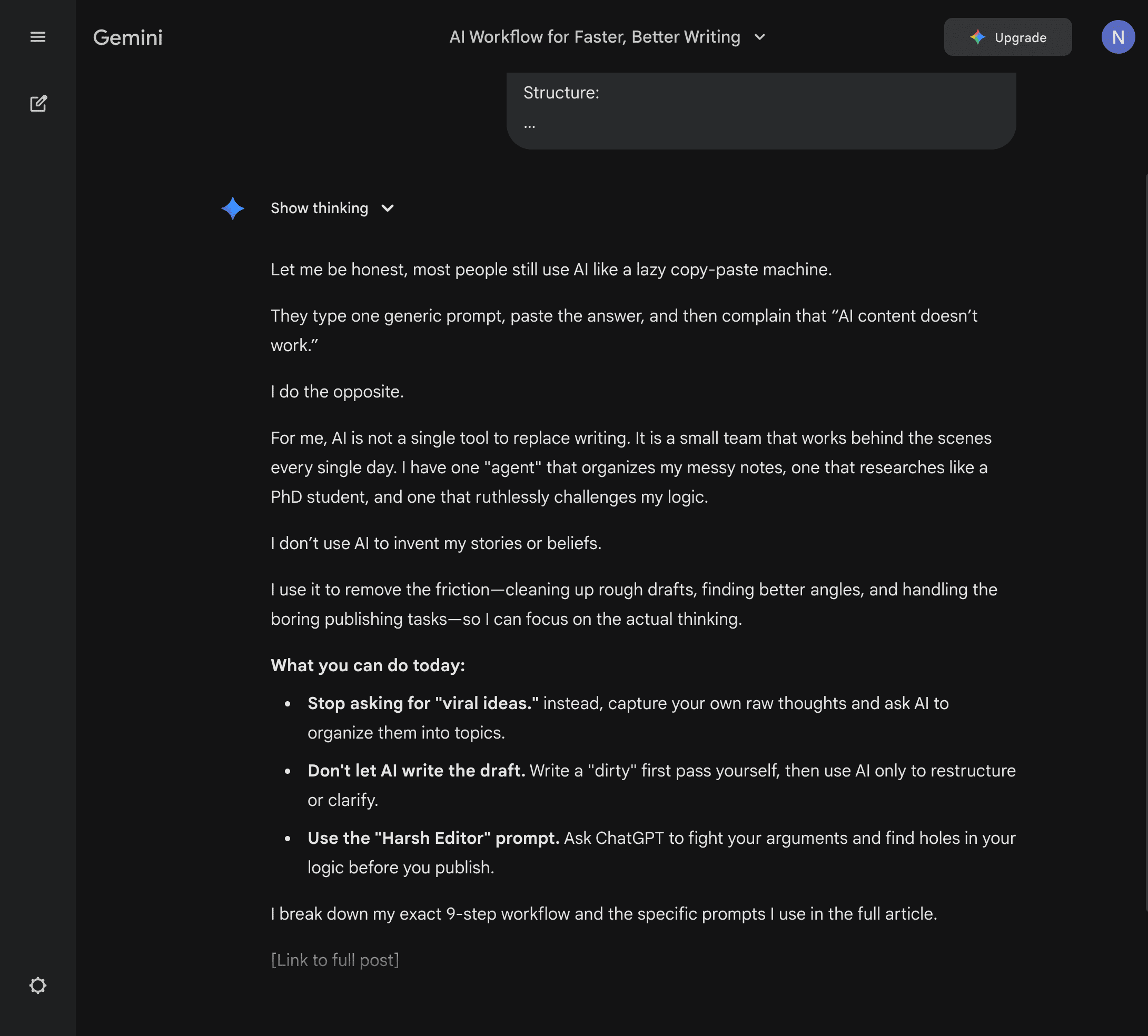The image size is (1148, 1036).
Task: Open the N profile avatar
Action: 1117,37
